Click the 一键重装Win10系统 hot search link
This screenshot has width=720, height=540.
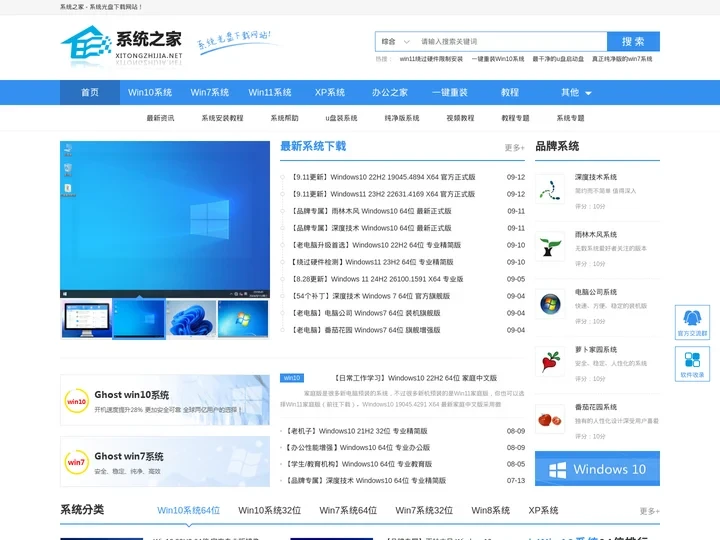(x=498, y=59)
